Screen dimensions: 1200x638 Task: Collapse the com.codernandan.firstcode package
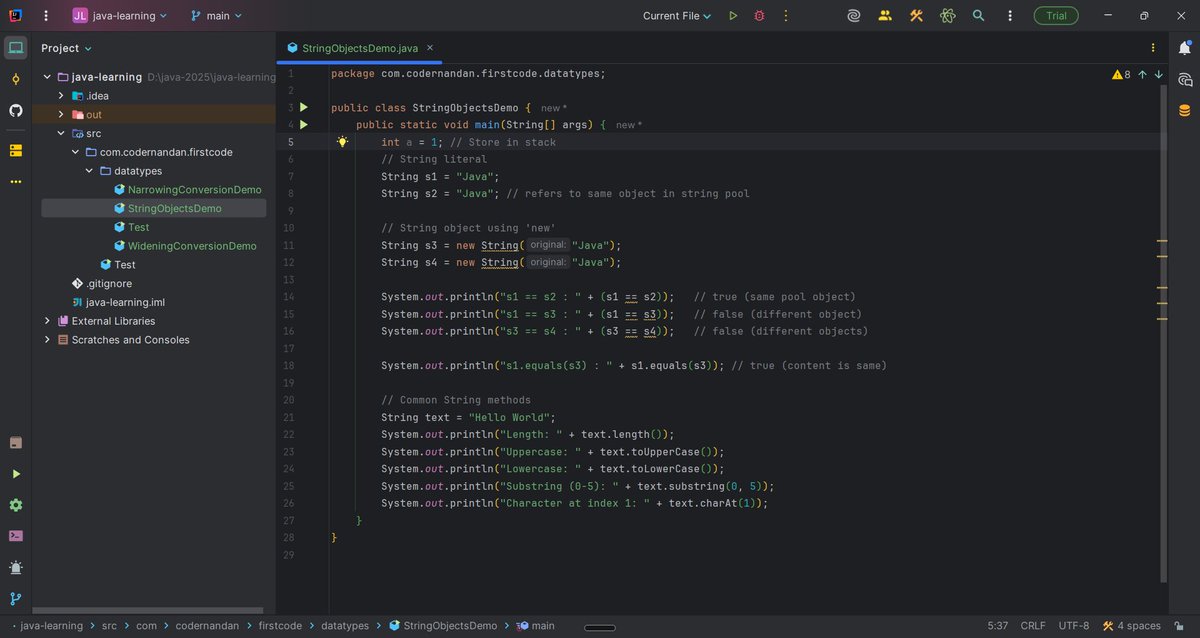[74, 152]
